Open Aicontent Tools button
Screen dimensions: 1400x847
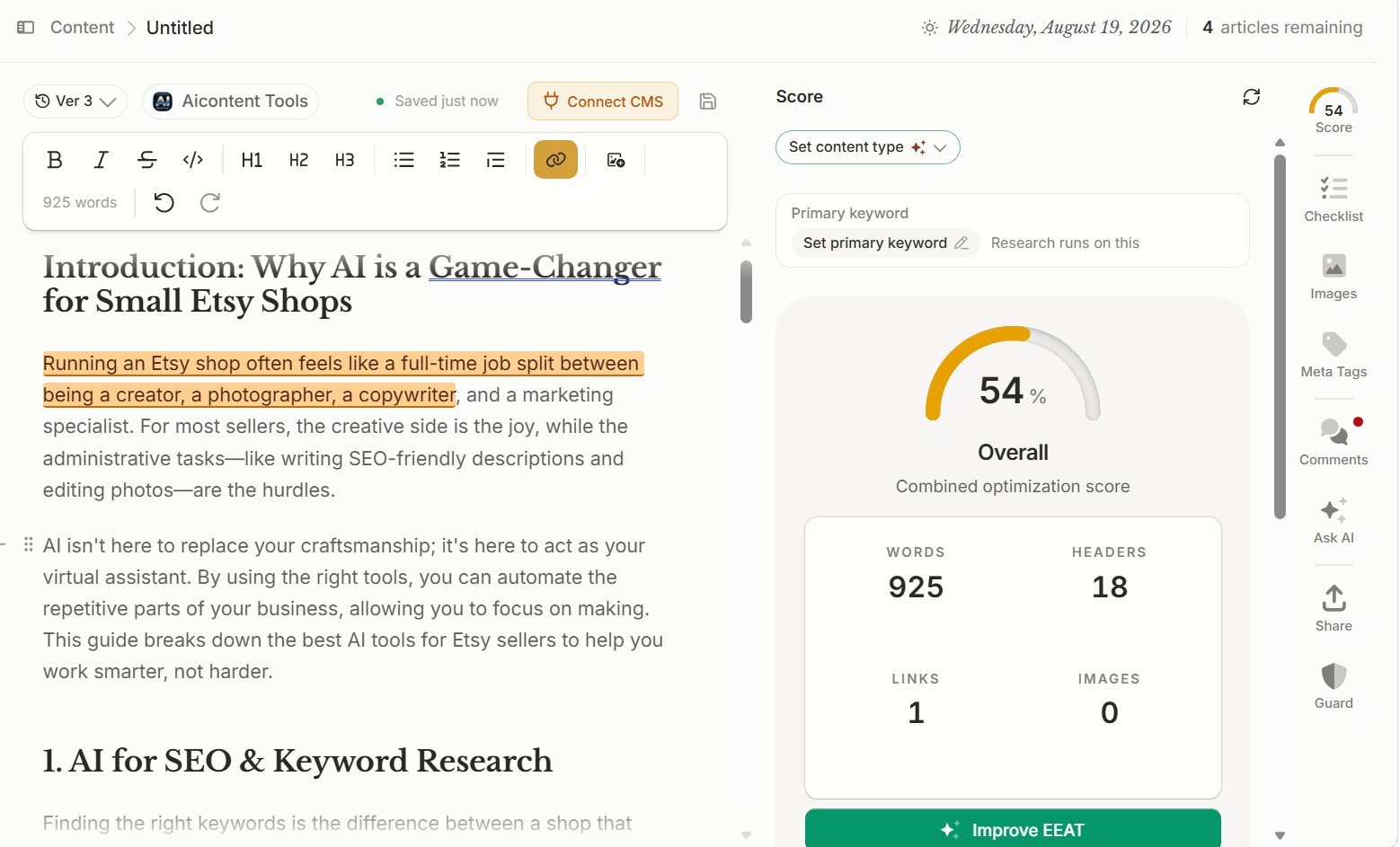[x=231, y=101]
